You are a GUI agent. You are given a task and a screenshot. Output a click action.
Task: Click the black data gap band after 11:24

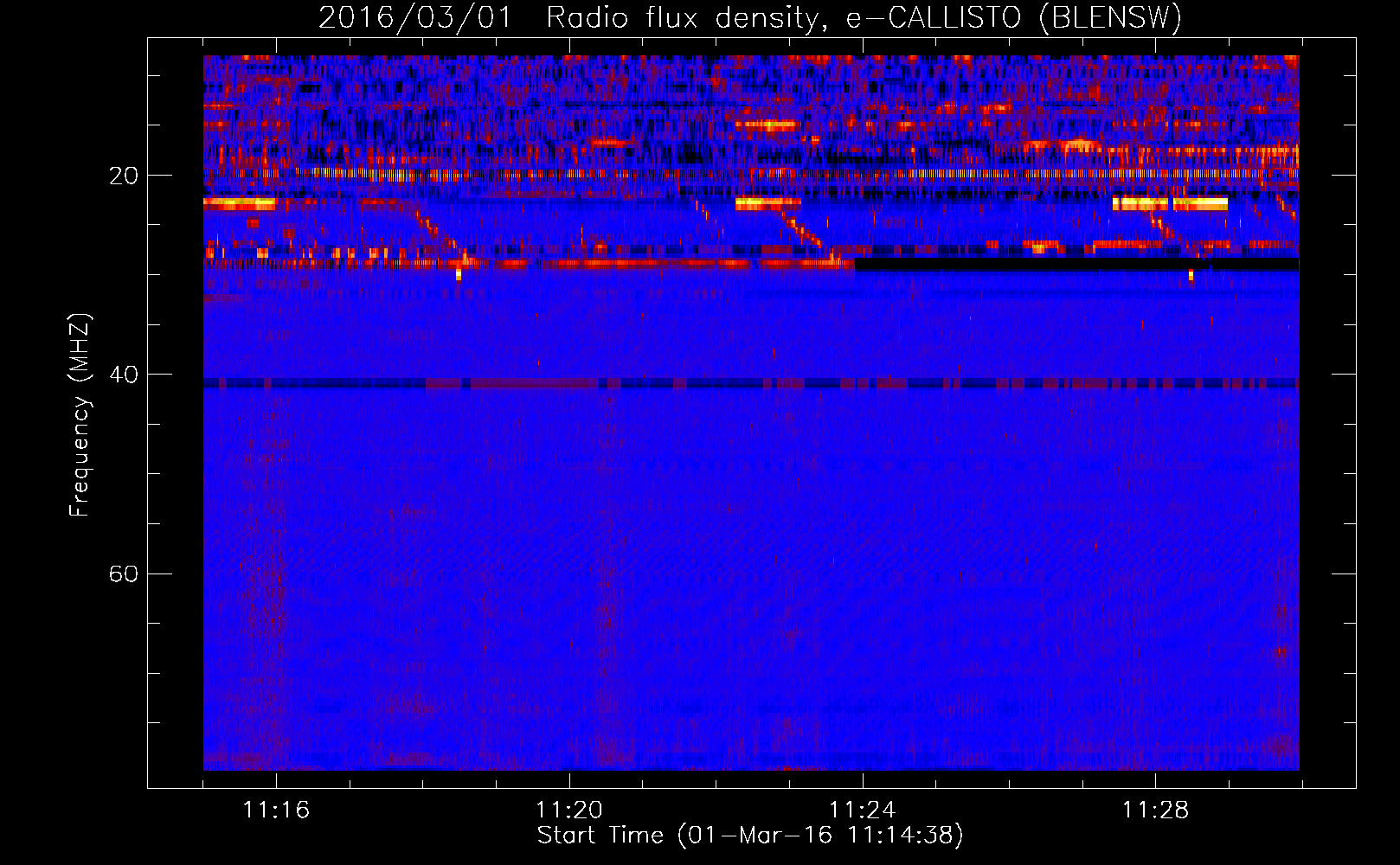pyautogui.click(x=1076, y=264)
